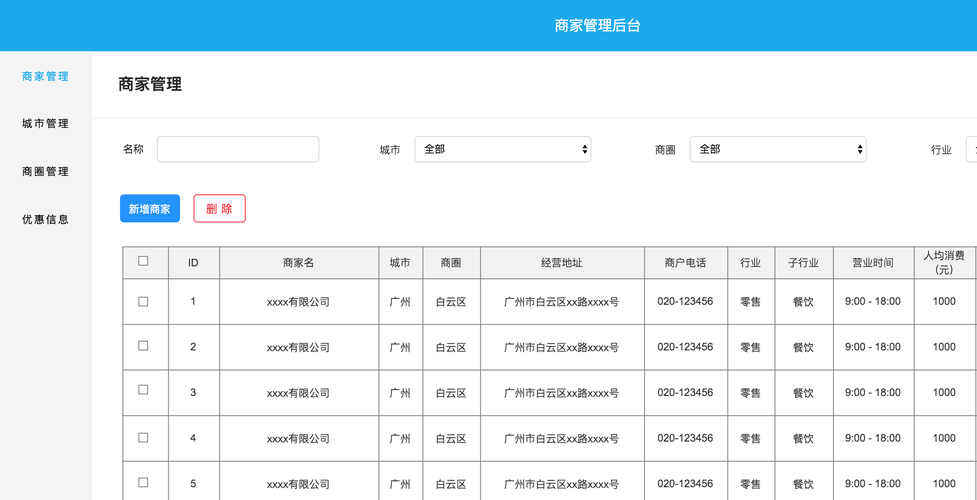The height and width of the screenshot is (500, 977).
Task: Click the 商家名 column header
Action: coord(298,263)
